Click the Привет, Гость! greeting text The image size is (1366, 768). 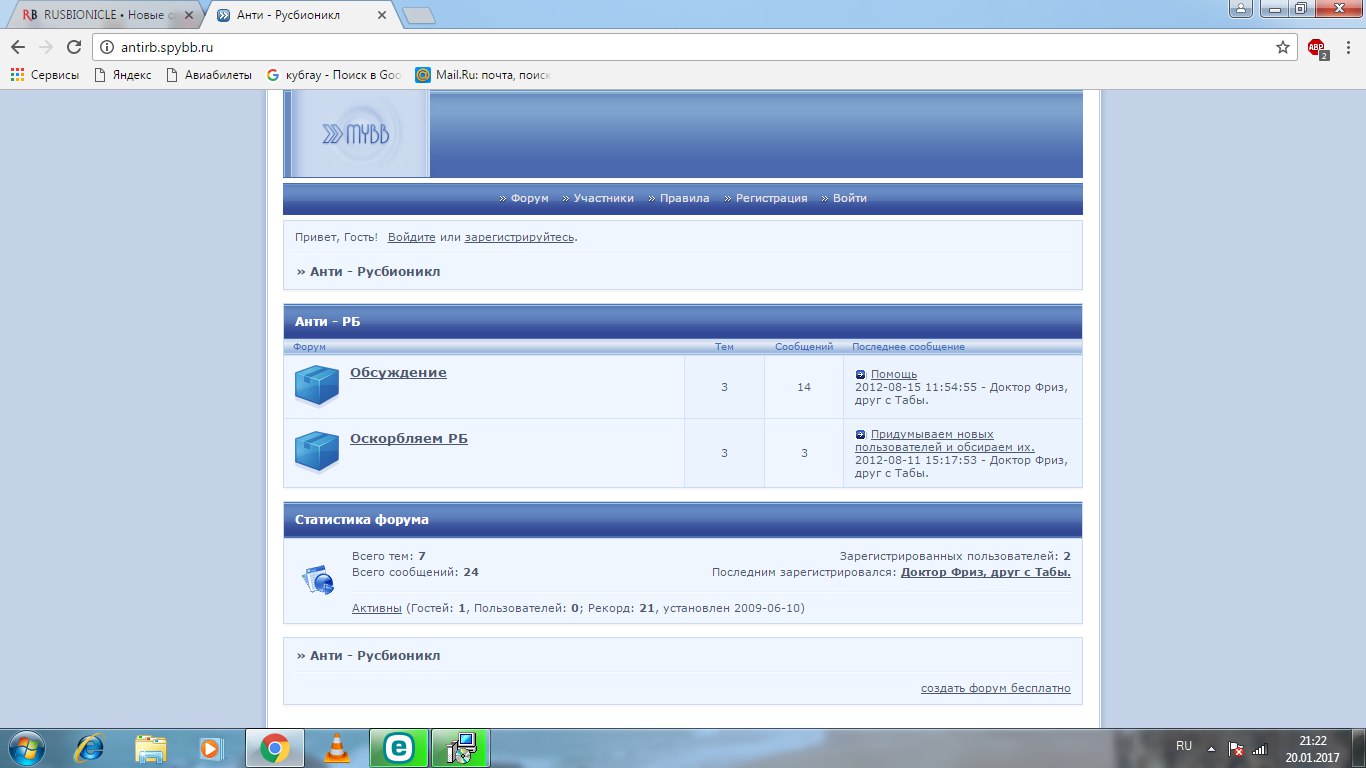click(337, 237)
